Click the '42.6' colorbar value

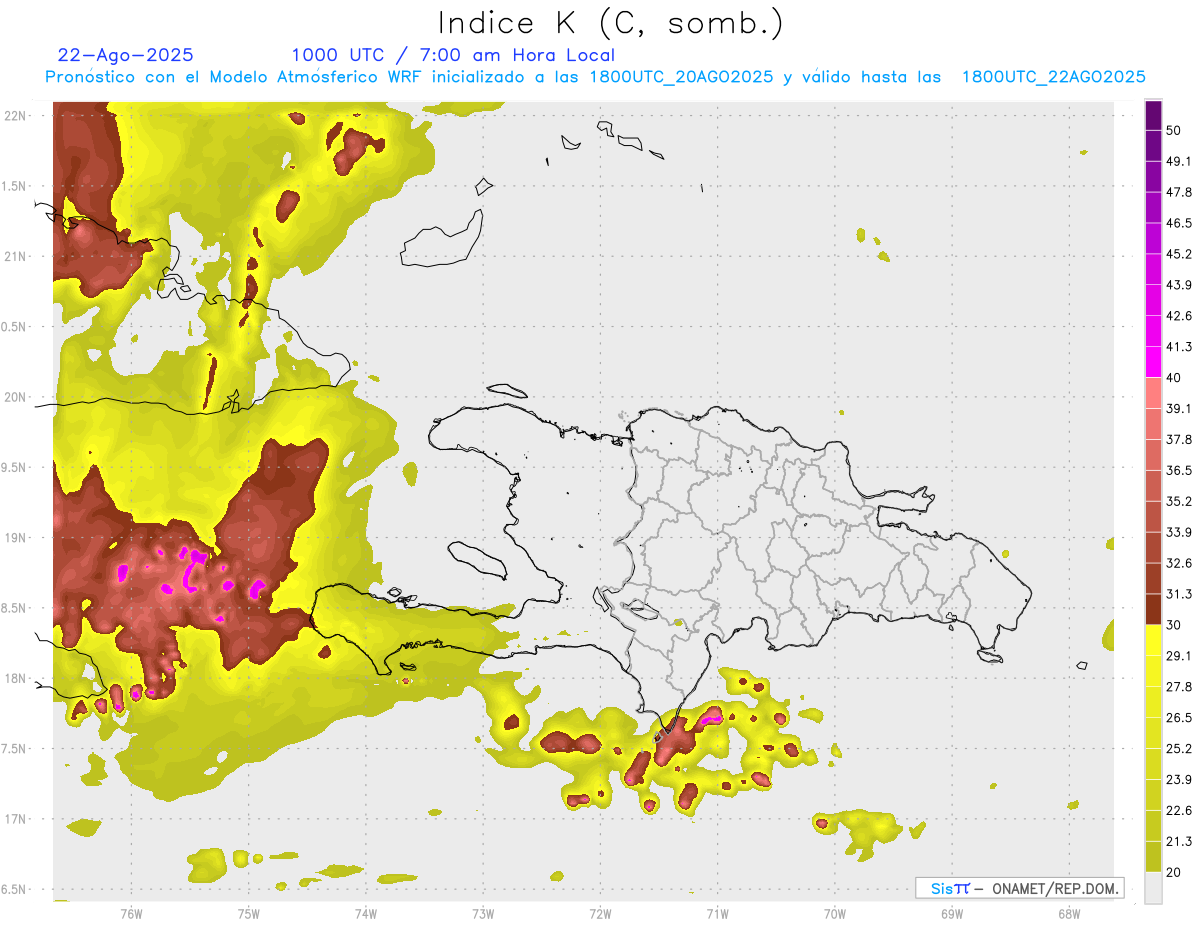tap(1179, 316)
